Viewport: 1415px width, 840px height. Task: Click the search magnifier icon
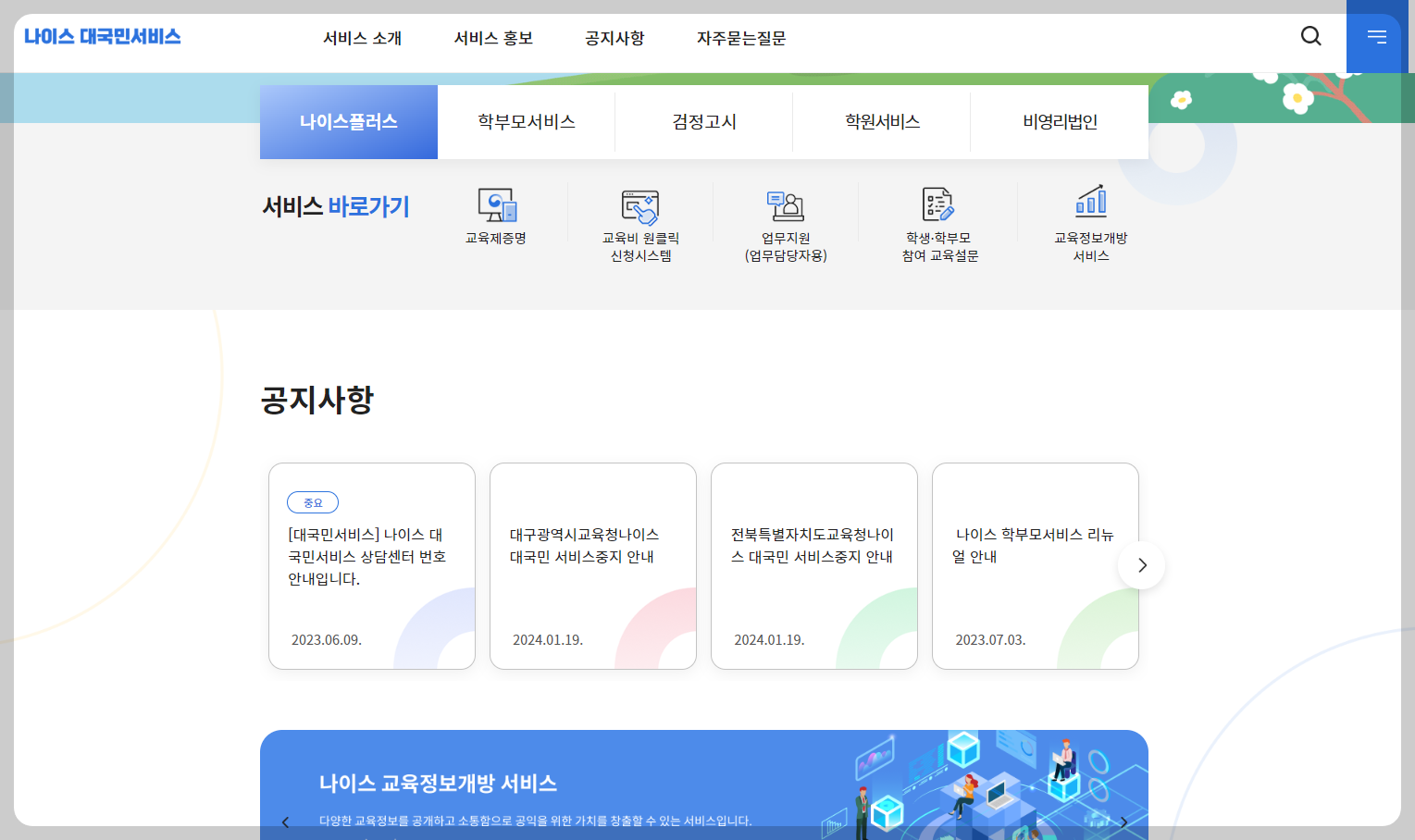[1310, 35]
